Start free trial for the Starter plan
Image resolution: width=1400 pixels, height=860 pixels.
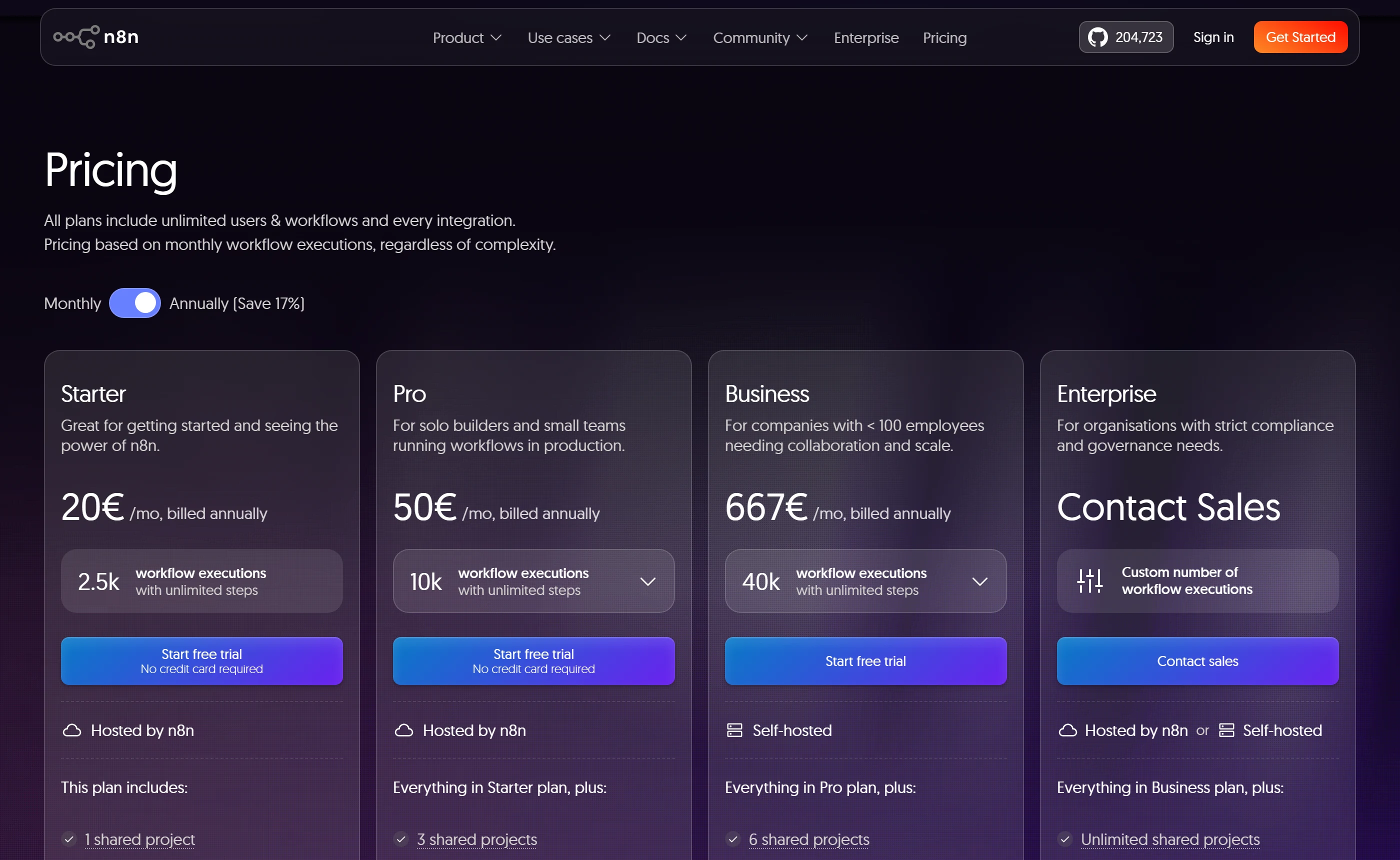tap(202, 661)
